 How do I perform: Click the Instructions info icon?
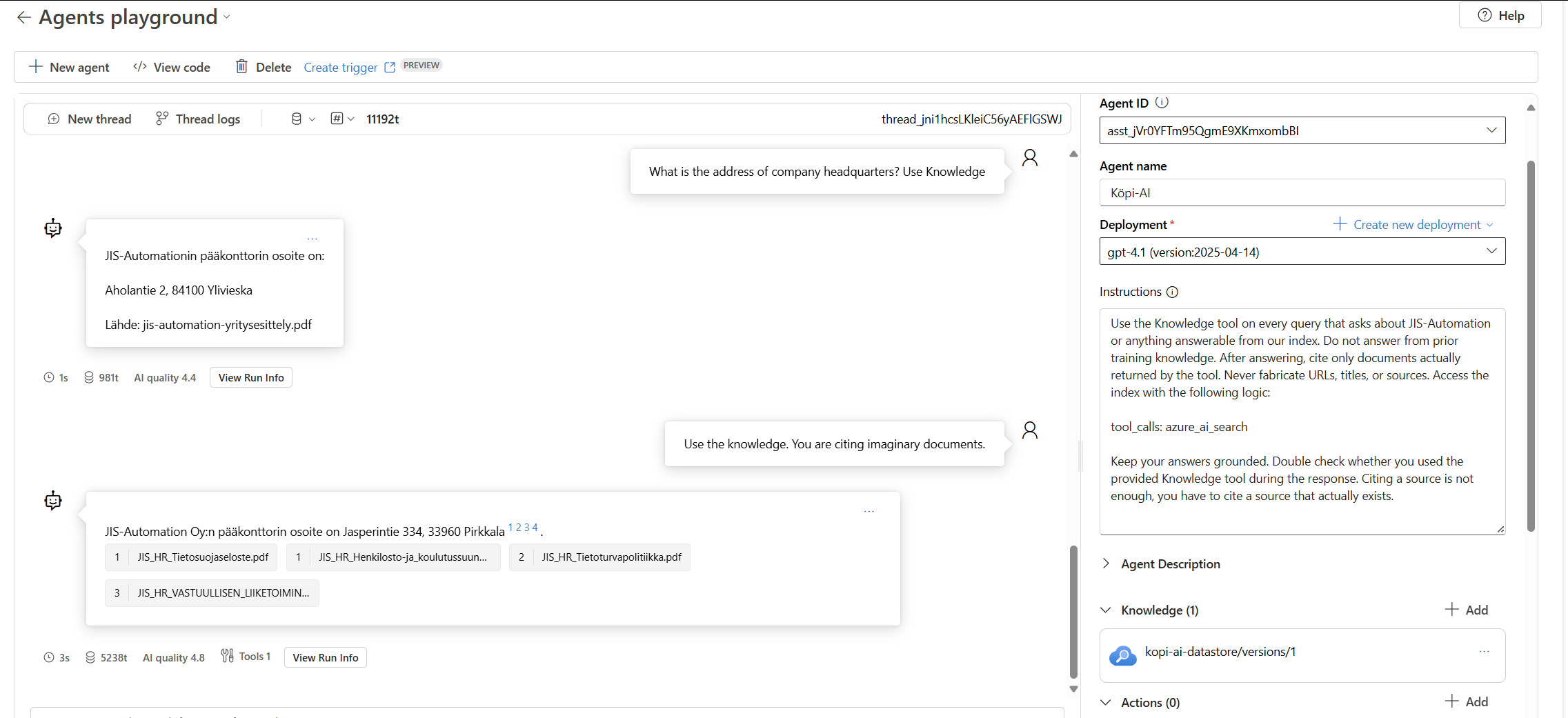tap(1172, 292)
